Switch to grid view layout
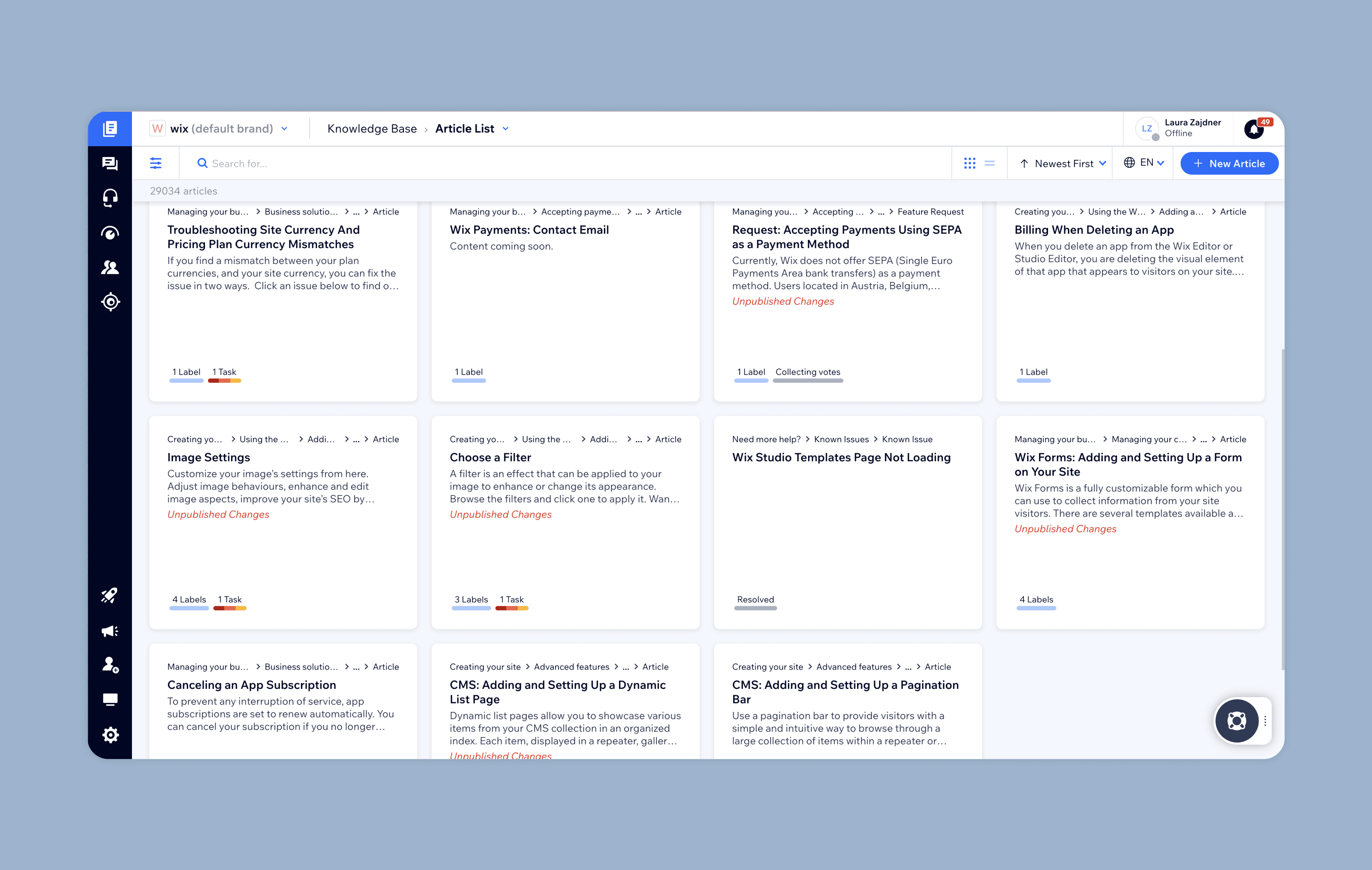Image resolution: width=1372 pixels, height=870 pixels. [970, 163]
